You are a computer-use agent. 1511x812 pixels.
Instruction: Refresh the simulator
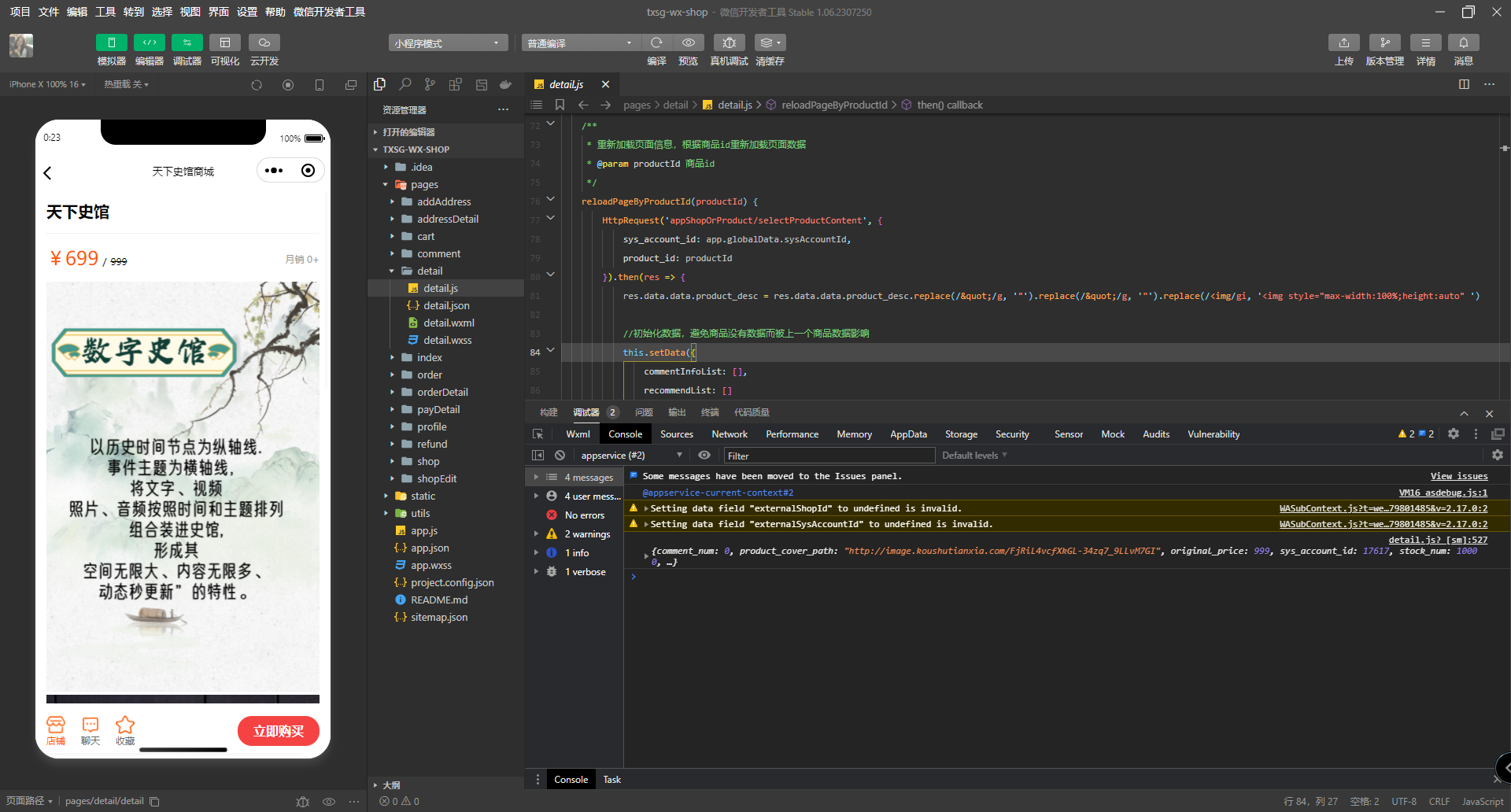[257, 85]
